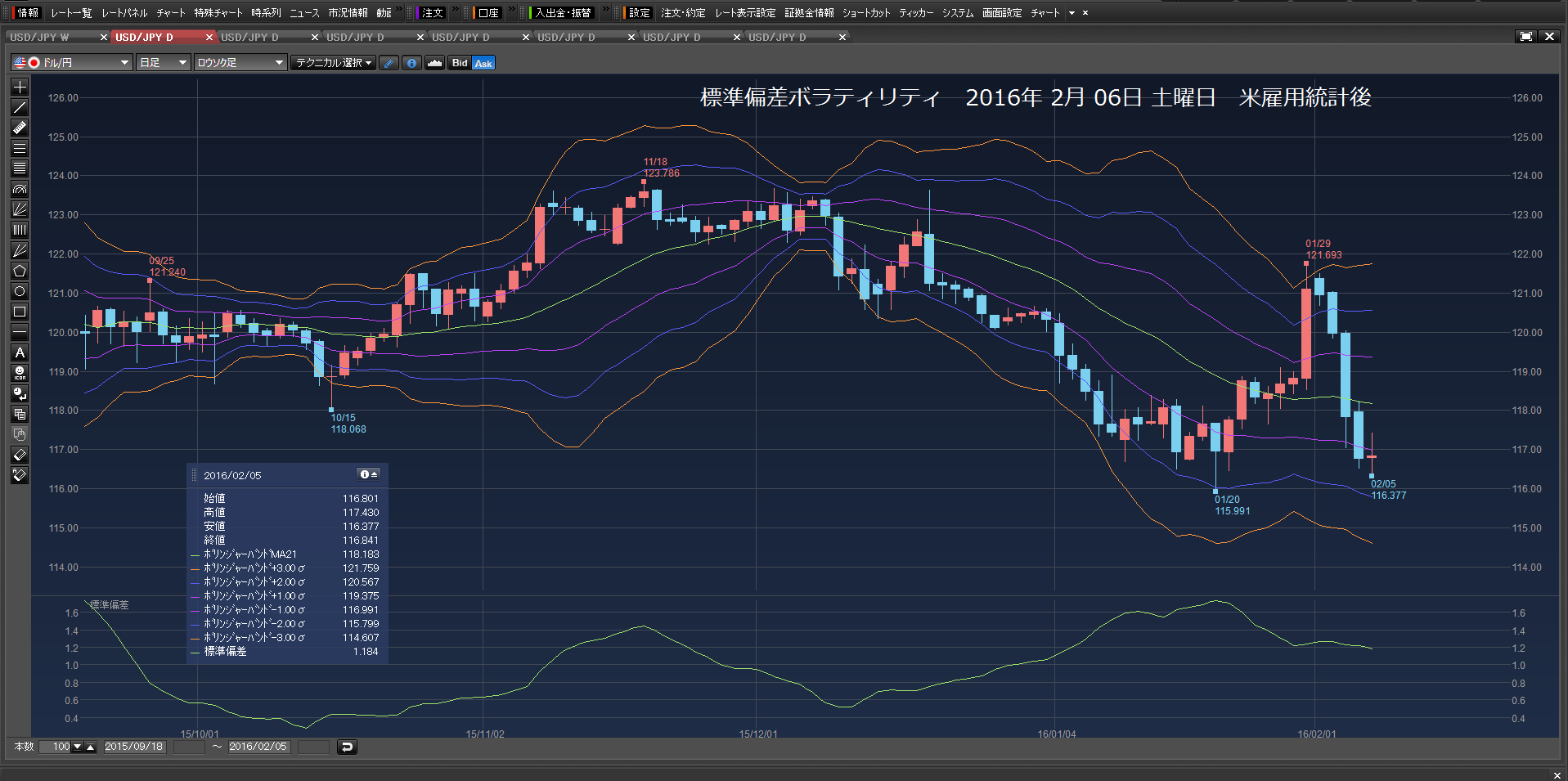Toggle the Bid price display

pyautogui.click(x=460, y=63)
